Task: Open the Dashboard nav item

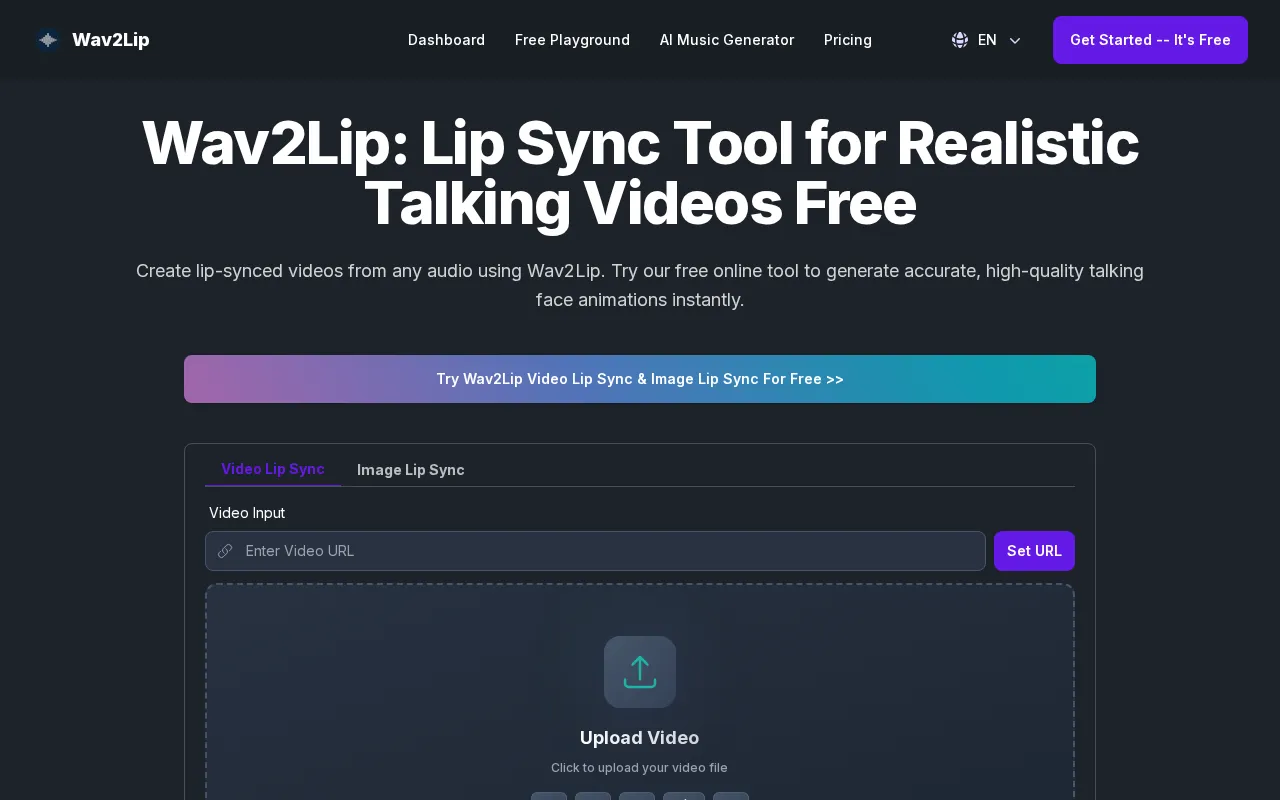Action: pos(446,40)
